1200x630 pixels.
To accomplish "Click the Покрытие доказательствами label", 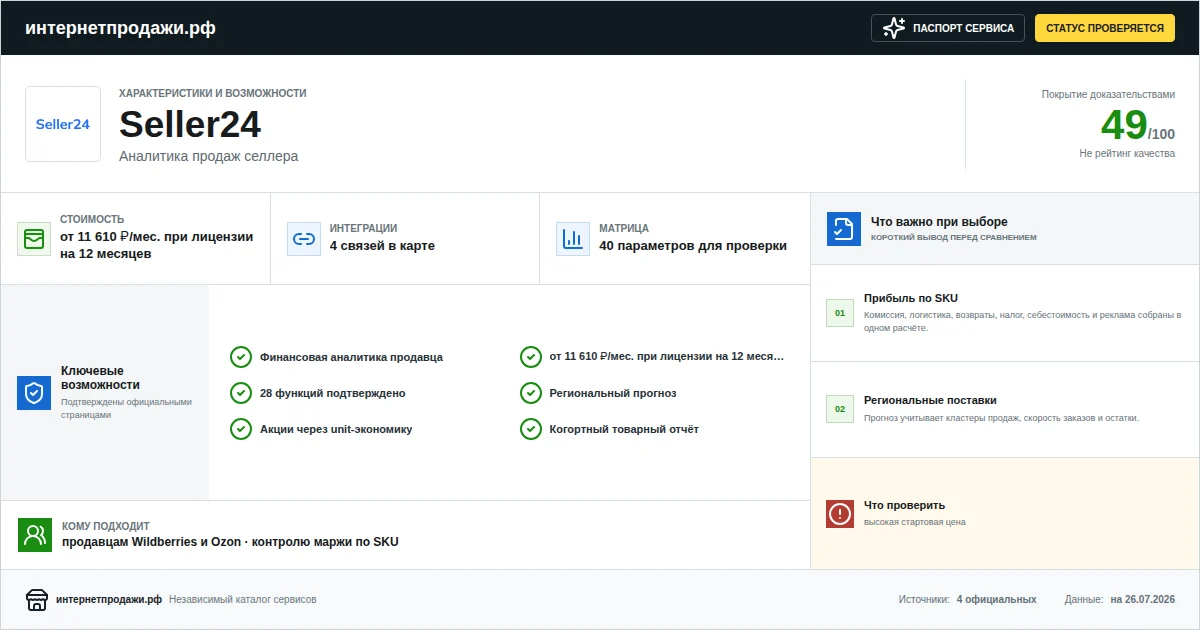I will tap(1108, 94).
